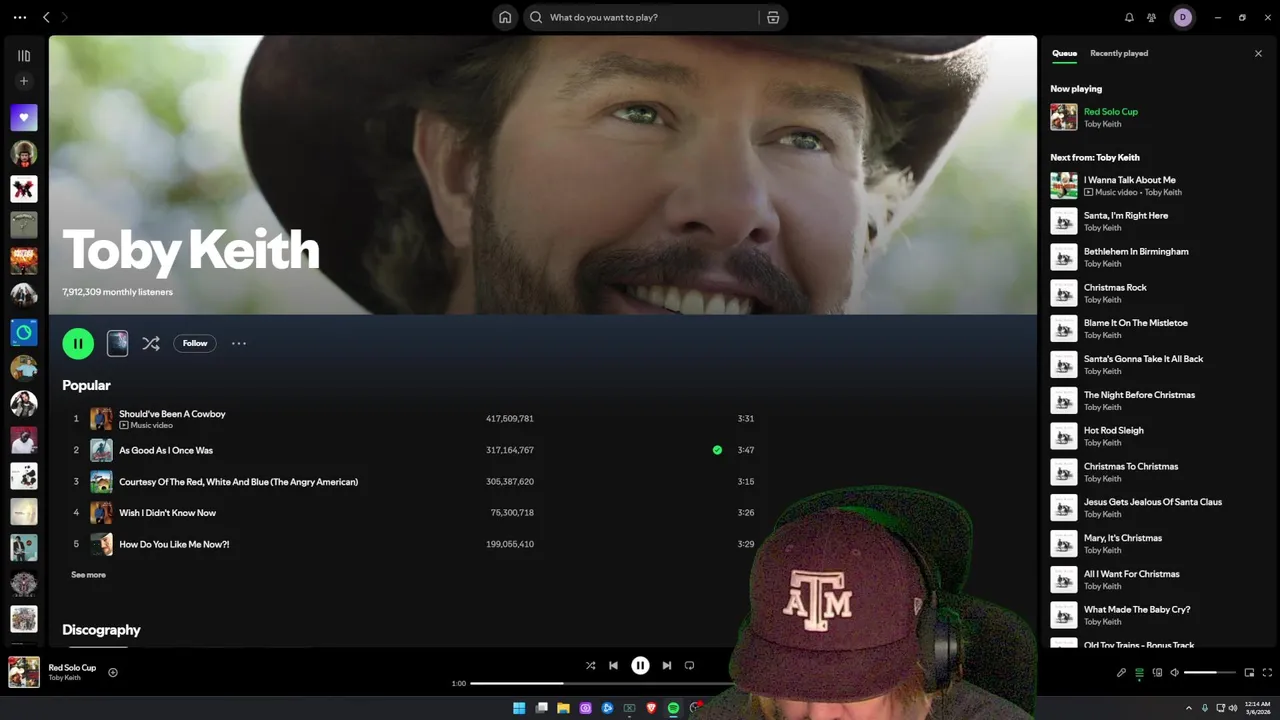Mute the volume speaker icon
The height and width of the screenshot is (720, 1280).
point(1175,673)
